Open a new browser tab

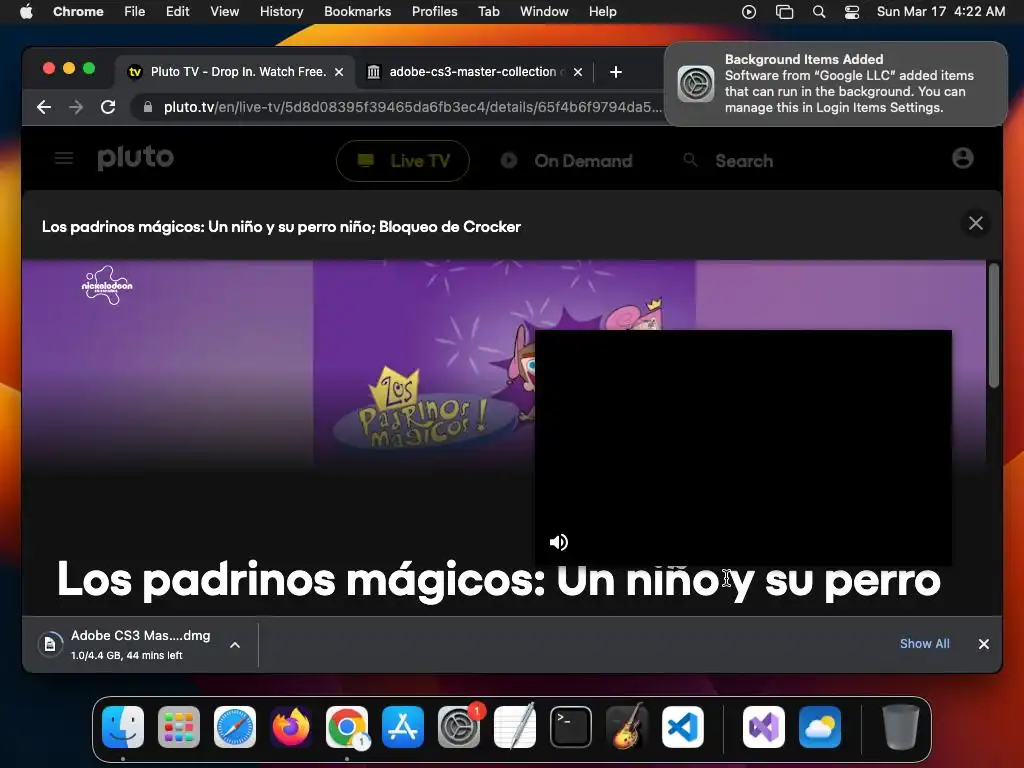(615, 72)
